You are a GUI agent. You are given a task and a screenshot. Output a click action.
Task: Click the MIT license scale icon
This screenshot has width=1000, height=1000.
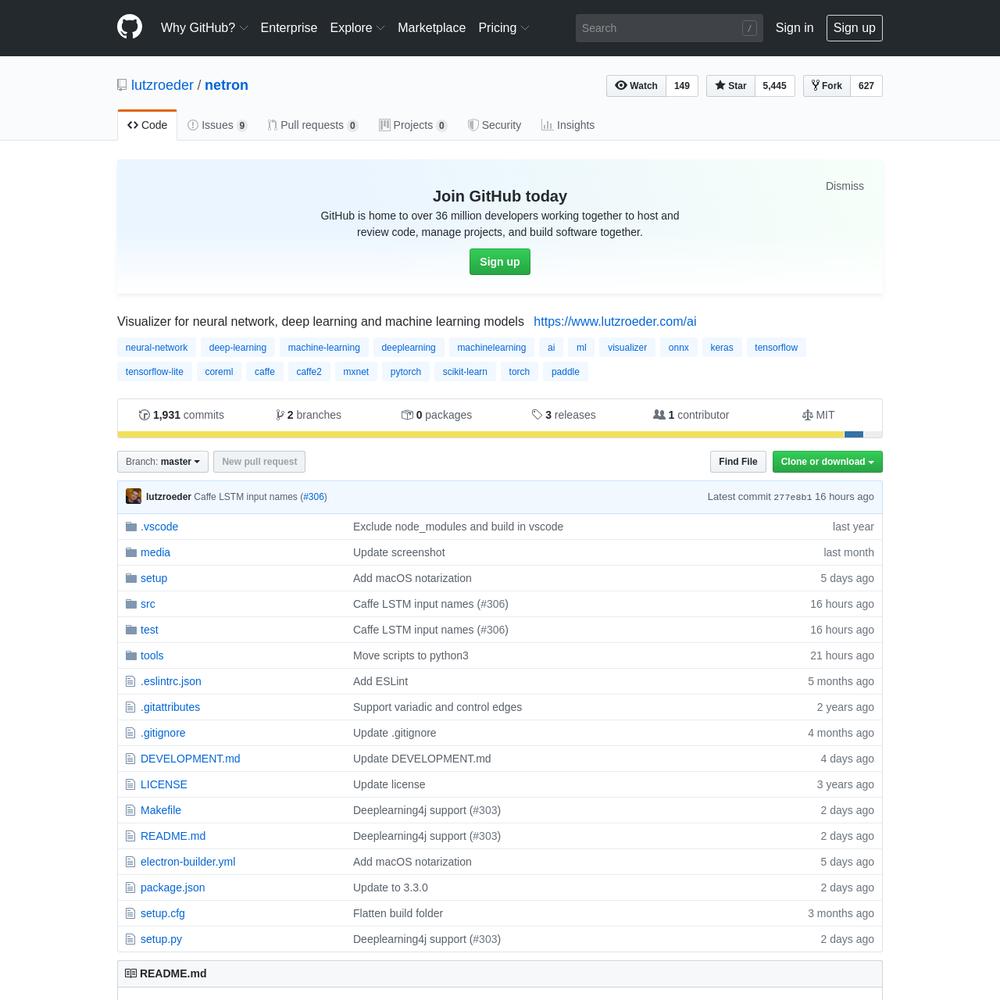(807, 415)
